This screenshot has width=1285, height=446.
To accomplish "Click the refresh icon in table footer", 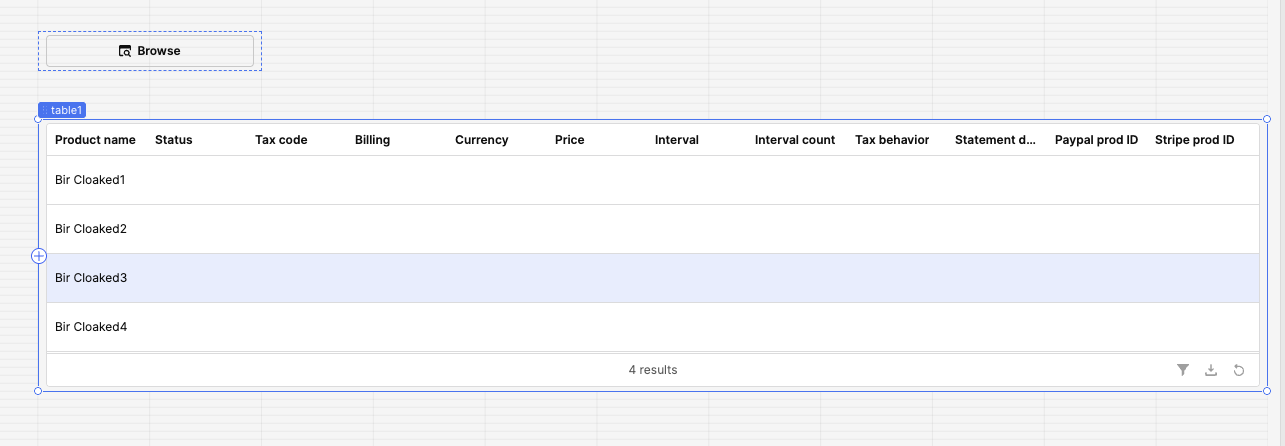I will [x=1239, y=370].
